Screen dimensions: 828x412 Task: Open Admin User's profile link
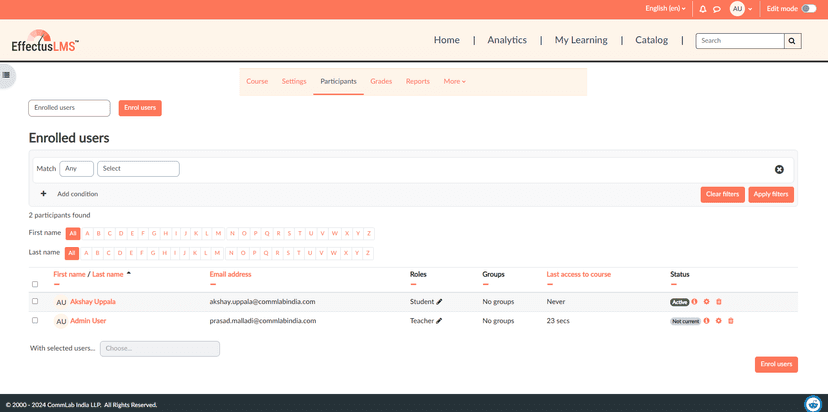(88, 321)
